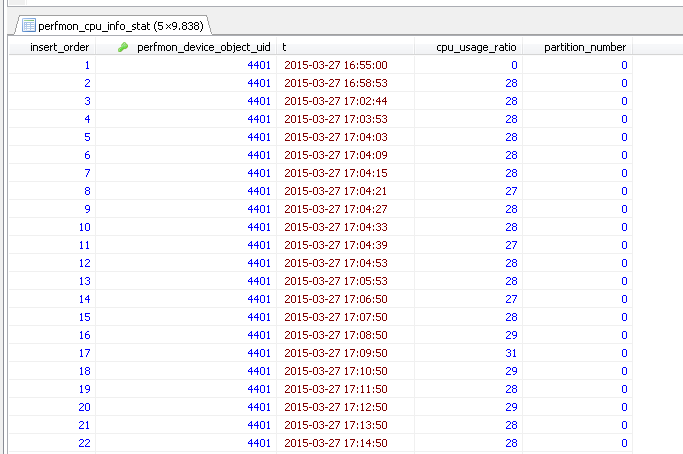Click the table icon on perfmon_cpu_info_stat tab

tap(29, 25)
